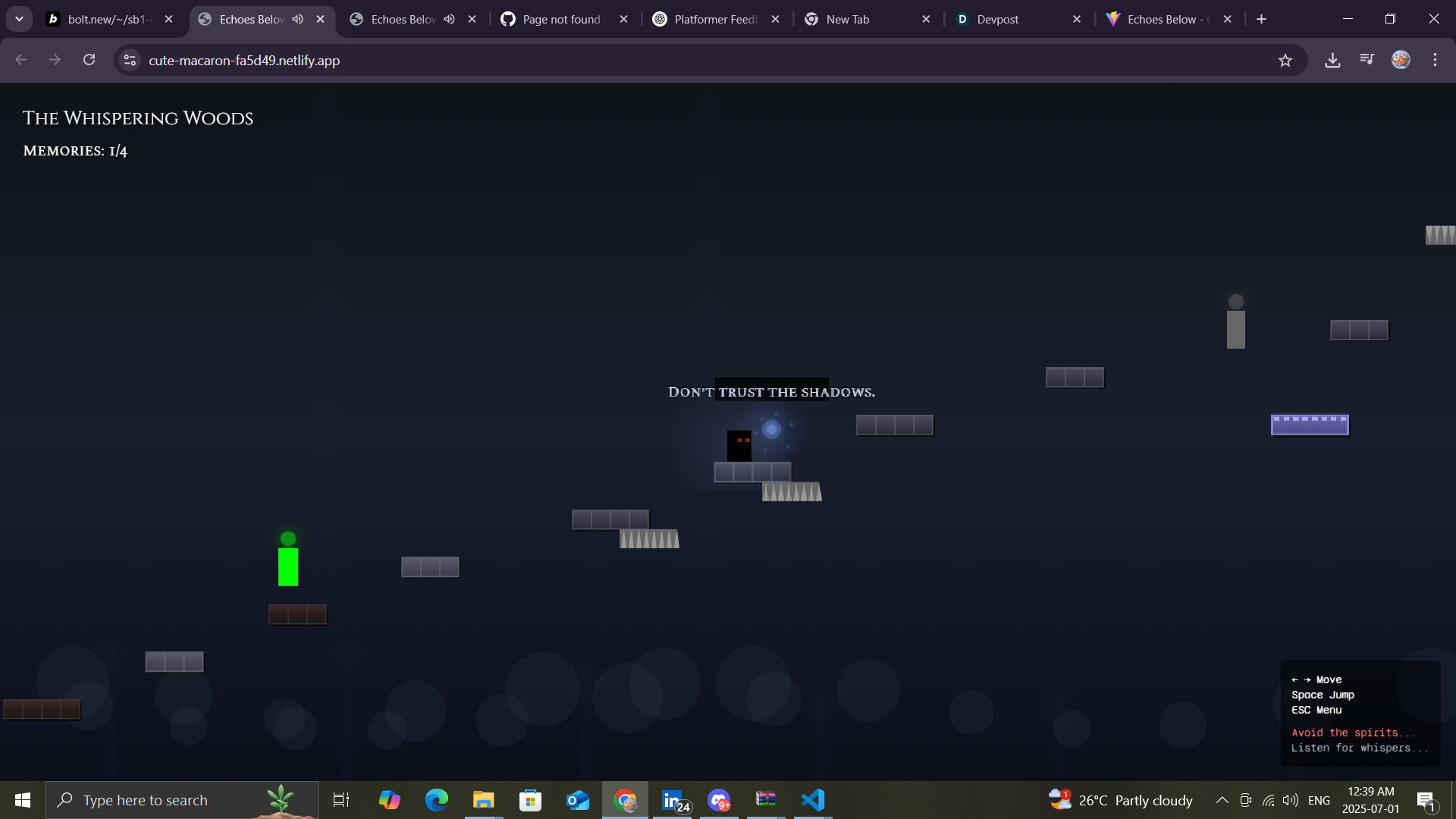Show hidden system tray icons chevron
This screenshot has height=819, width=1456.
point(1222,800)
